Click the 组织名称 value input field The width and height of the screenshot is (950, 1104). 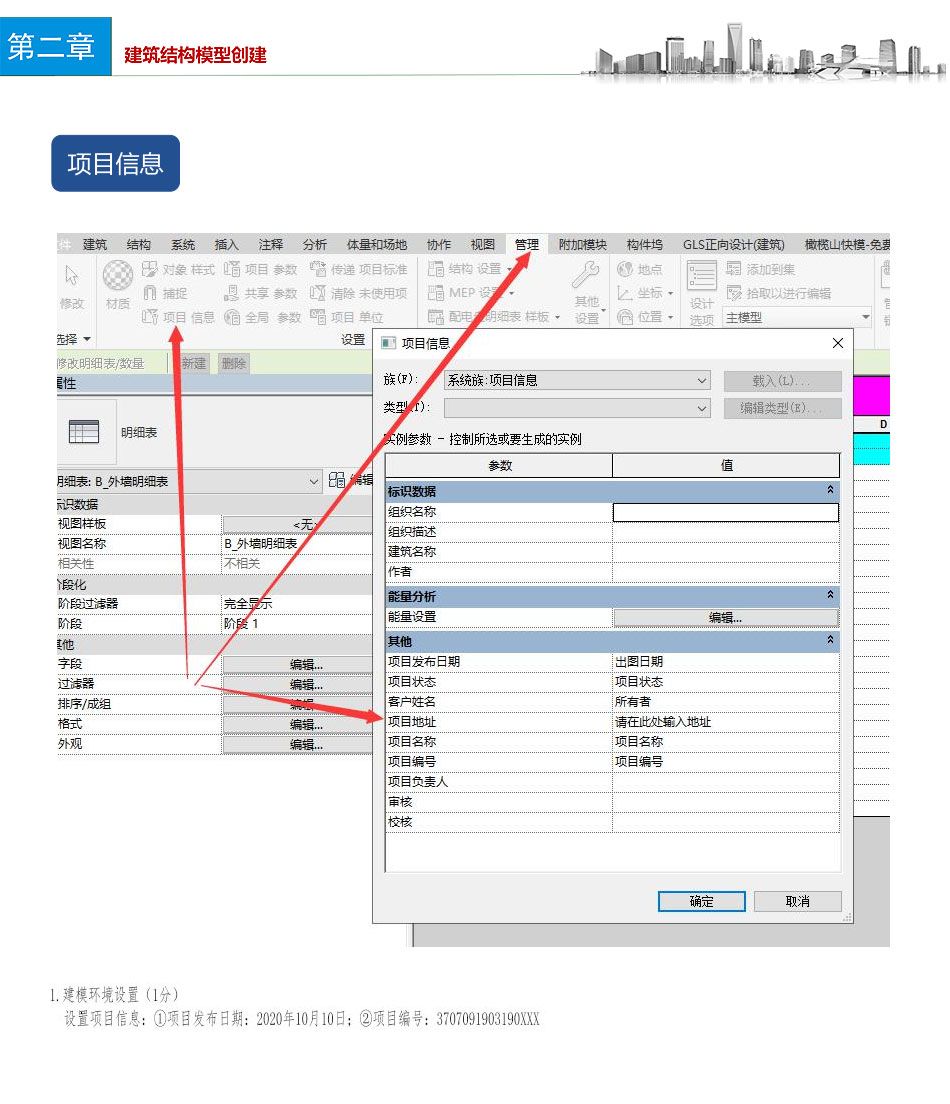(x=725, y=512)
